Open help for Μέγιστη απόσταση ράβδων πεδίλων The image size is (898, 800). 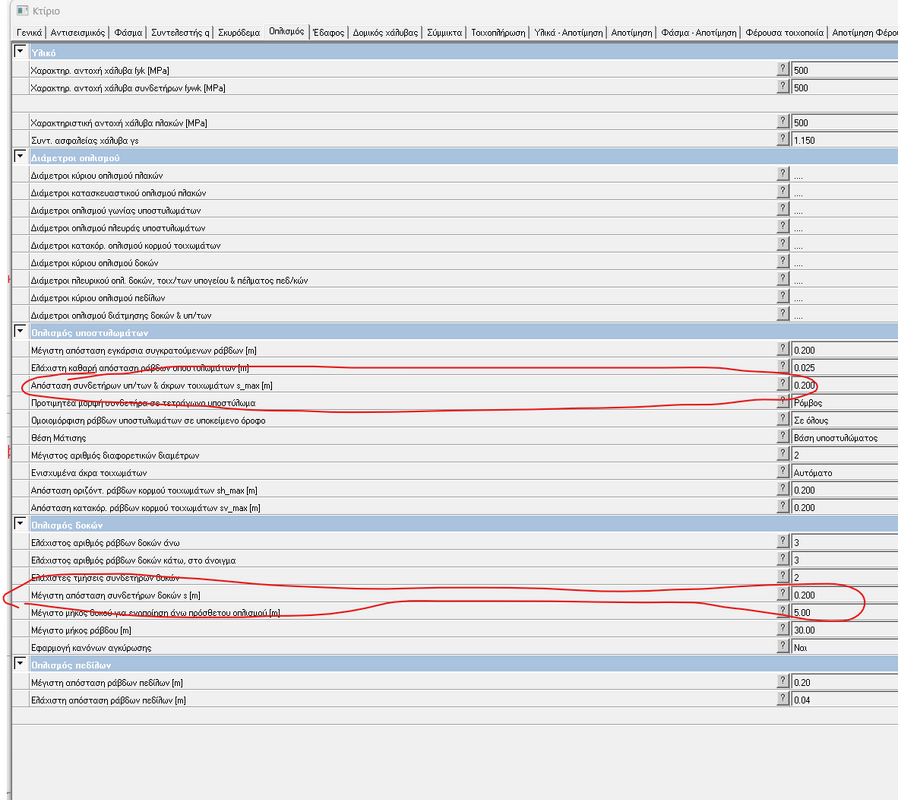point(783,683)
